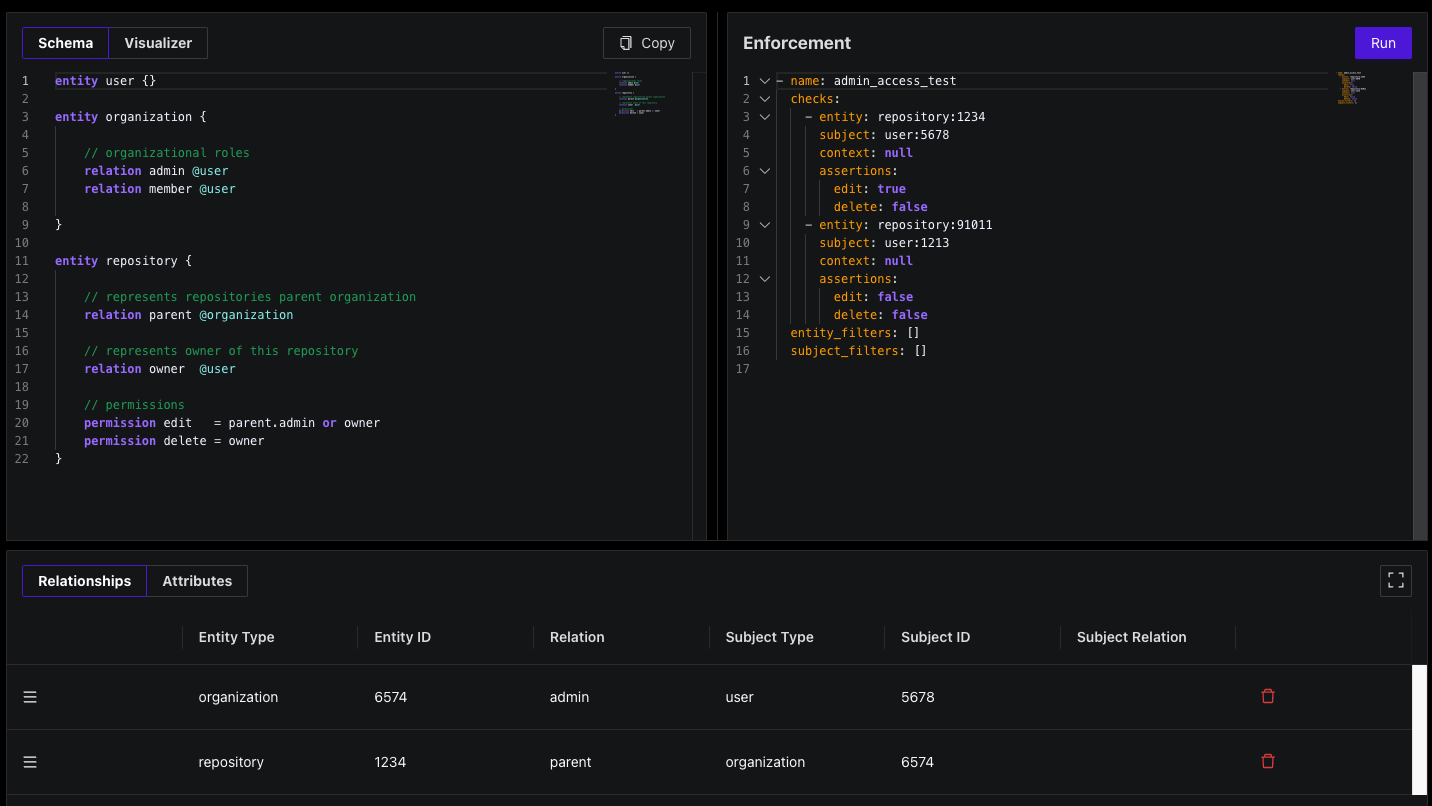
Task: Click 'subject: user:5678' in enforcement
Action: coord(884,135)
